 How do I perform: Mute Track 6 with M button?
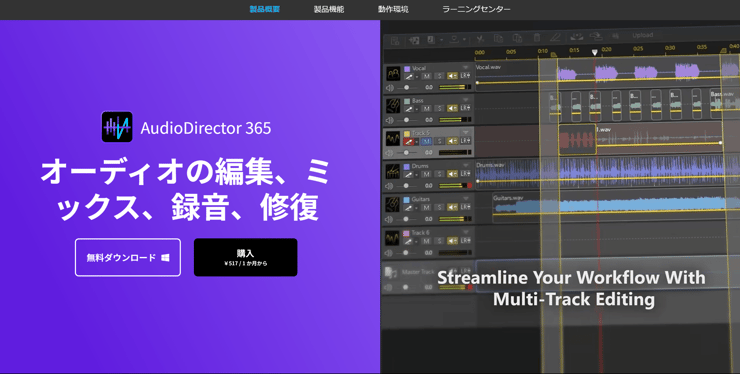click(426, 241)
